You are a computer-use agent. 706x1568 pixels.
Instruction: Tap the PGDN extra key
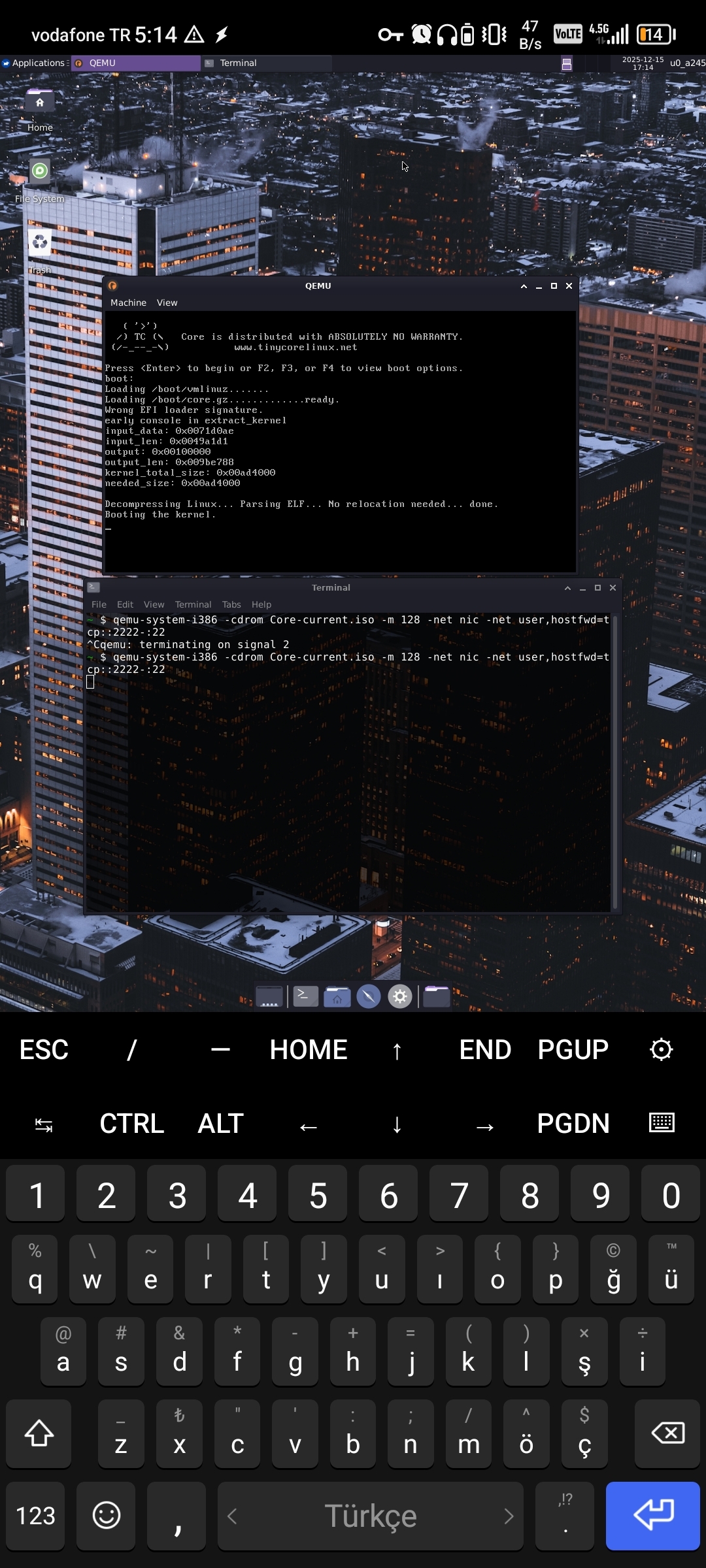573,1124
